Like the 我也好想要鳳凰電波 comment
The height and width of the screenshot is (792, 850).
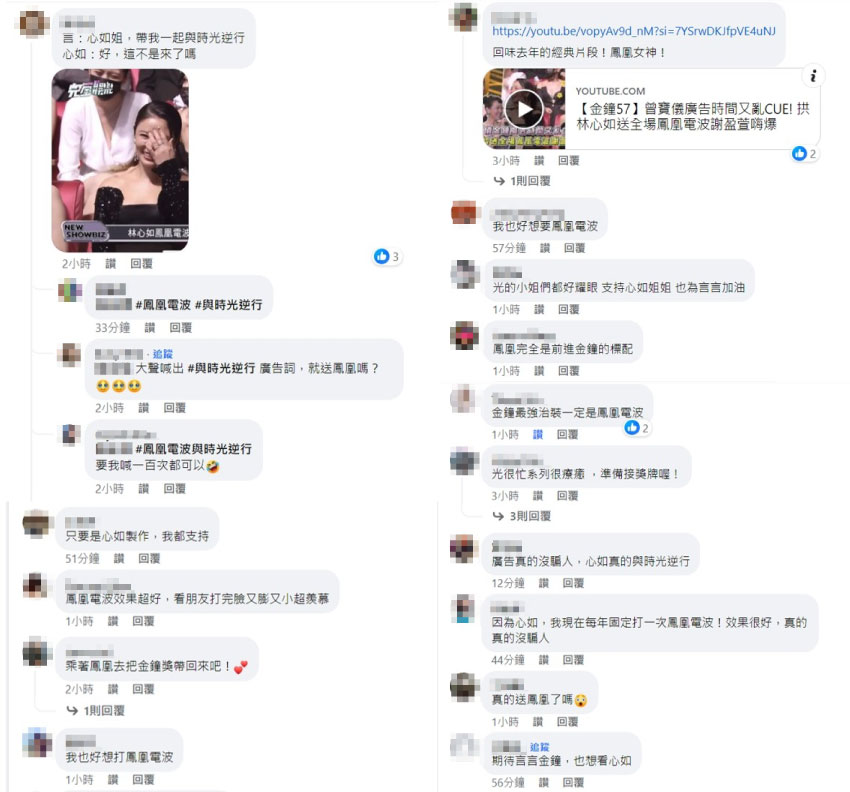coord(545,248)
